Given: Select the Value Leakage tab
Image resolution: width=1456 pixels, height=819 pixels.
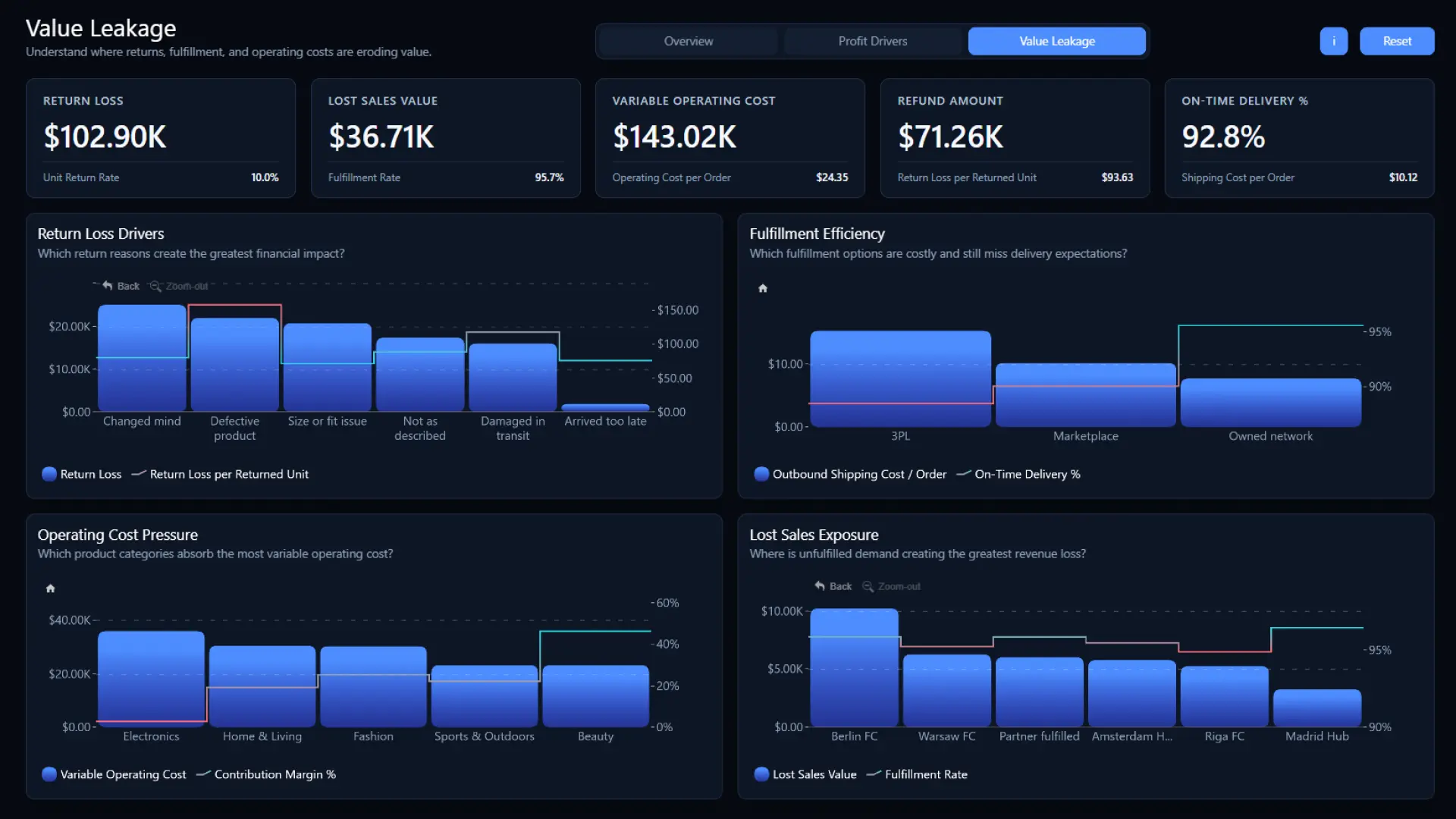Looking at the screenshot, I should (x=1056, y=41).
